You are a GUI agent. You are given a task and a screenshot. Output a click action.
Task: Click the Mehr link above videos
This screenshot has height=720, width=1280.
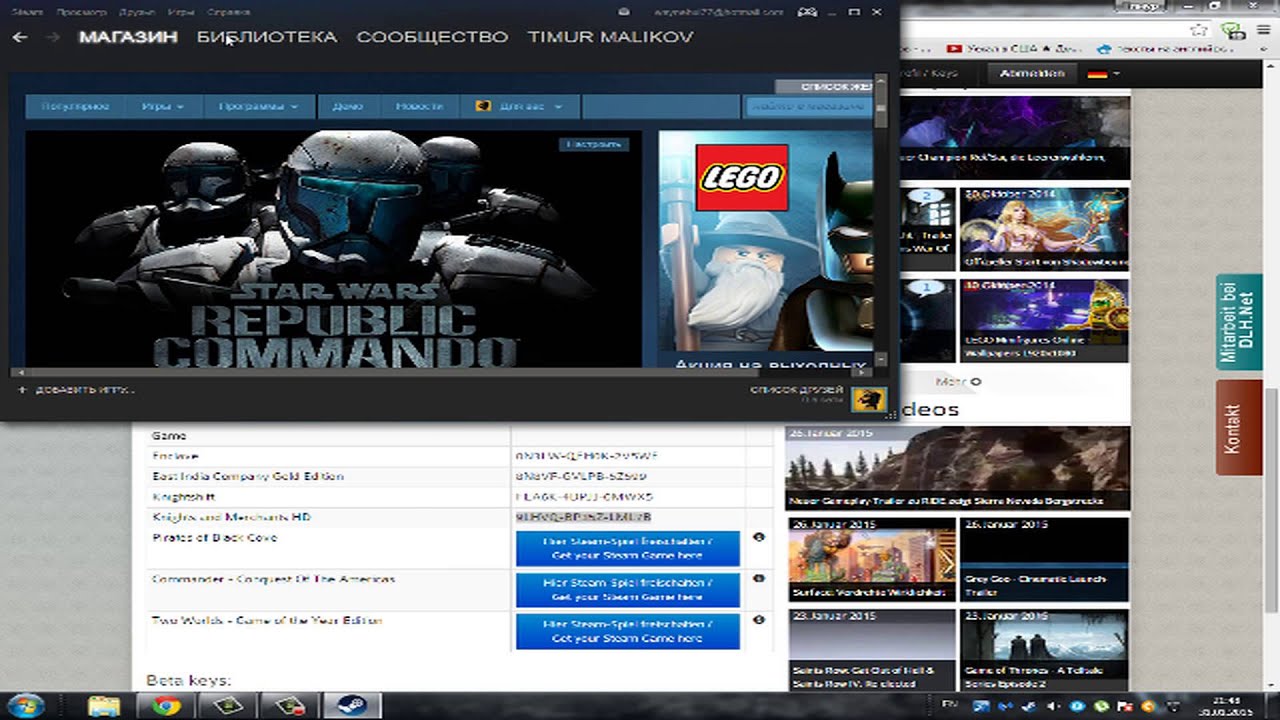pos(957,381)
